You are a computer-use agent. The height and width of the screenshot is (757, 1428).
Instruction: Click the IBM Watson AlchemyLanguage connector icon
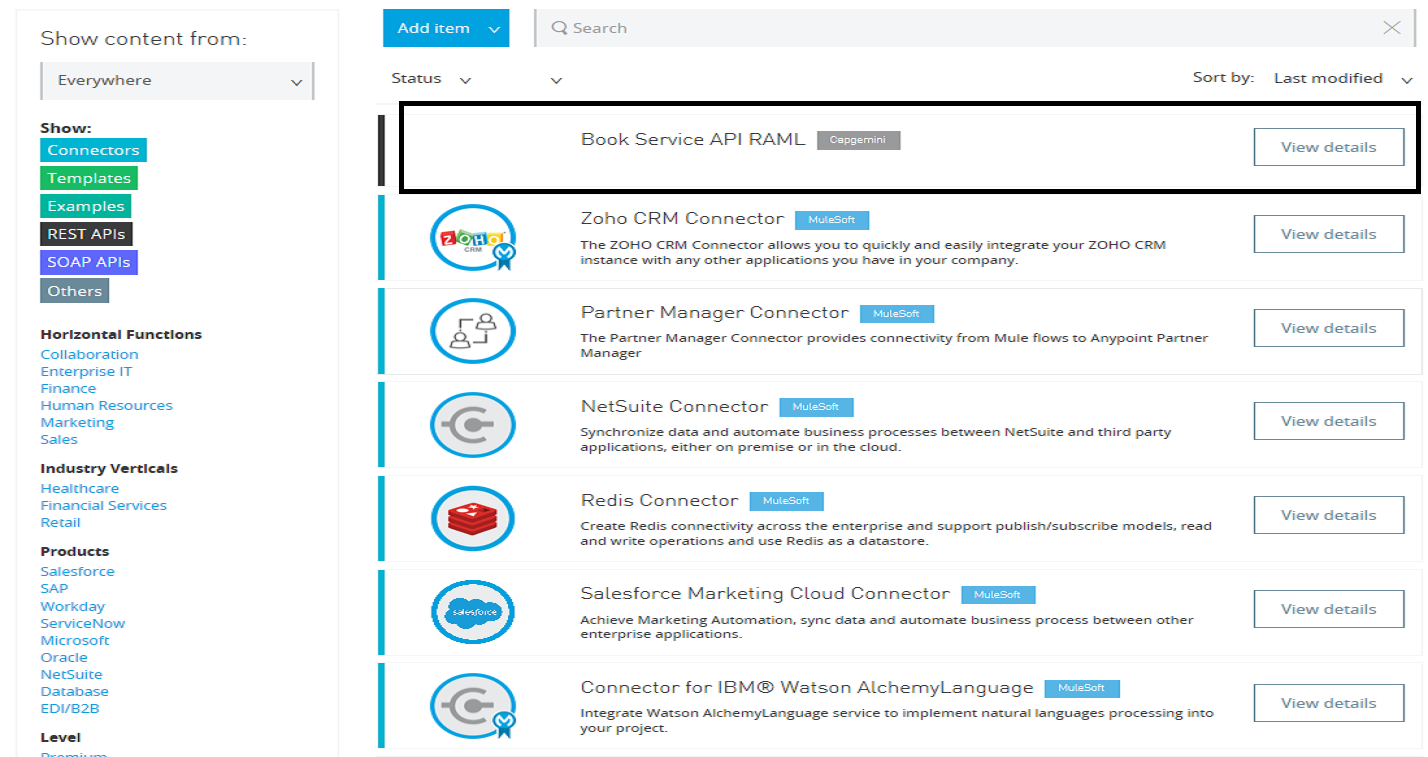click(x=472, y=706)
